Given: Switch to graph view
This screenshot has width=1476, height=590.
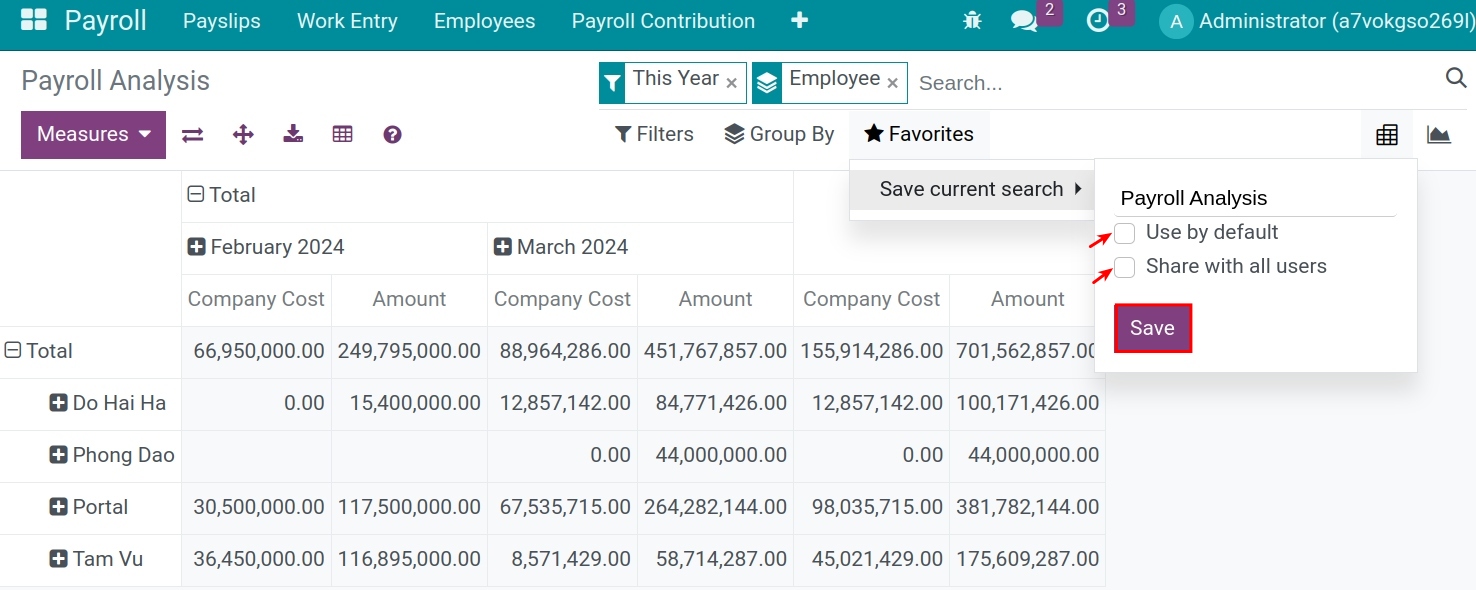Looking at the screenshot, I should click(x=1438, y=134).
